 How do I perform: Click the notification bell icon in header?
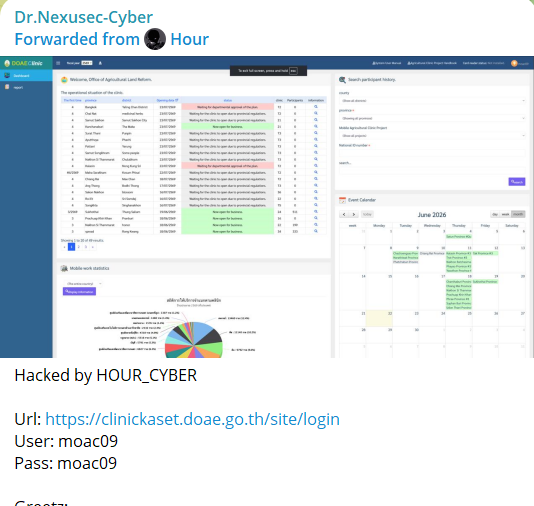[100, 63]
